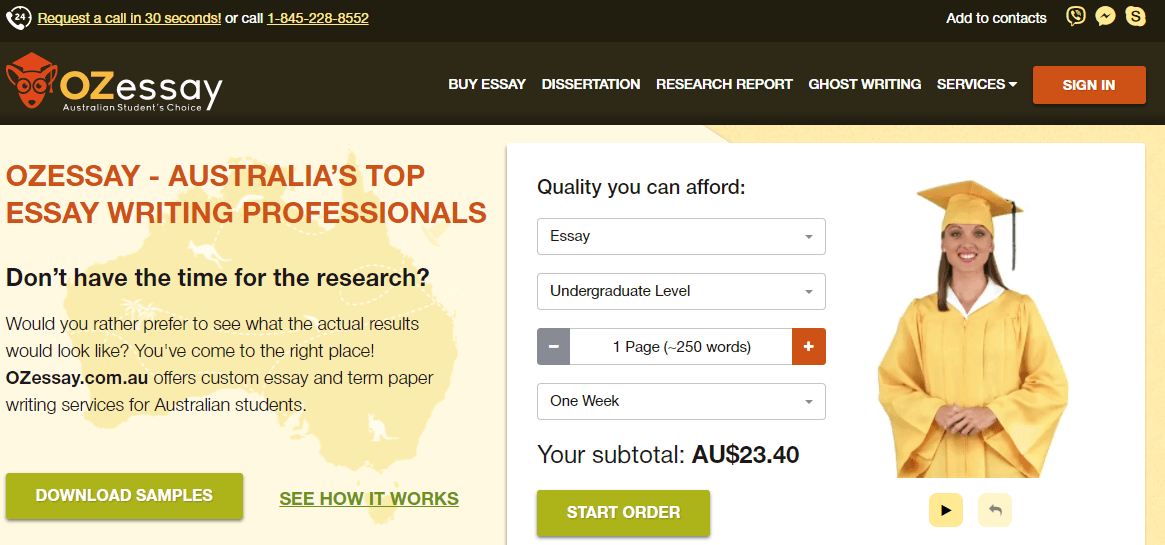Image resolution: width=1165 pixels, height=545 pixels.
Task: Open the One Week deadline dropdown
Action: (681, 402)
